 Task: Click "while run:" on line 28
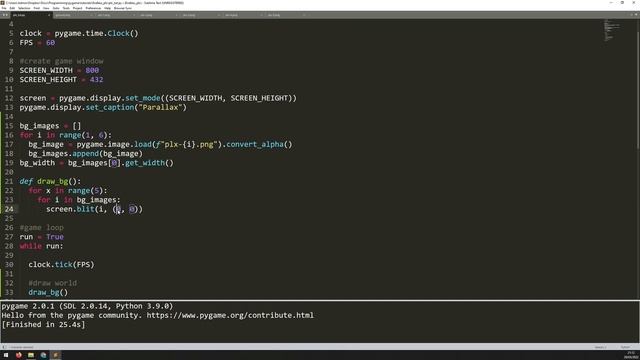coord(42,246)
